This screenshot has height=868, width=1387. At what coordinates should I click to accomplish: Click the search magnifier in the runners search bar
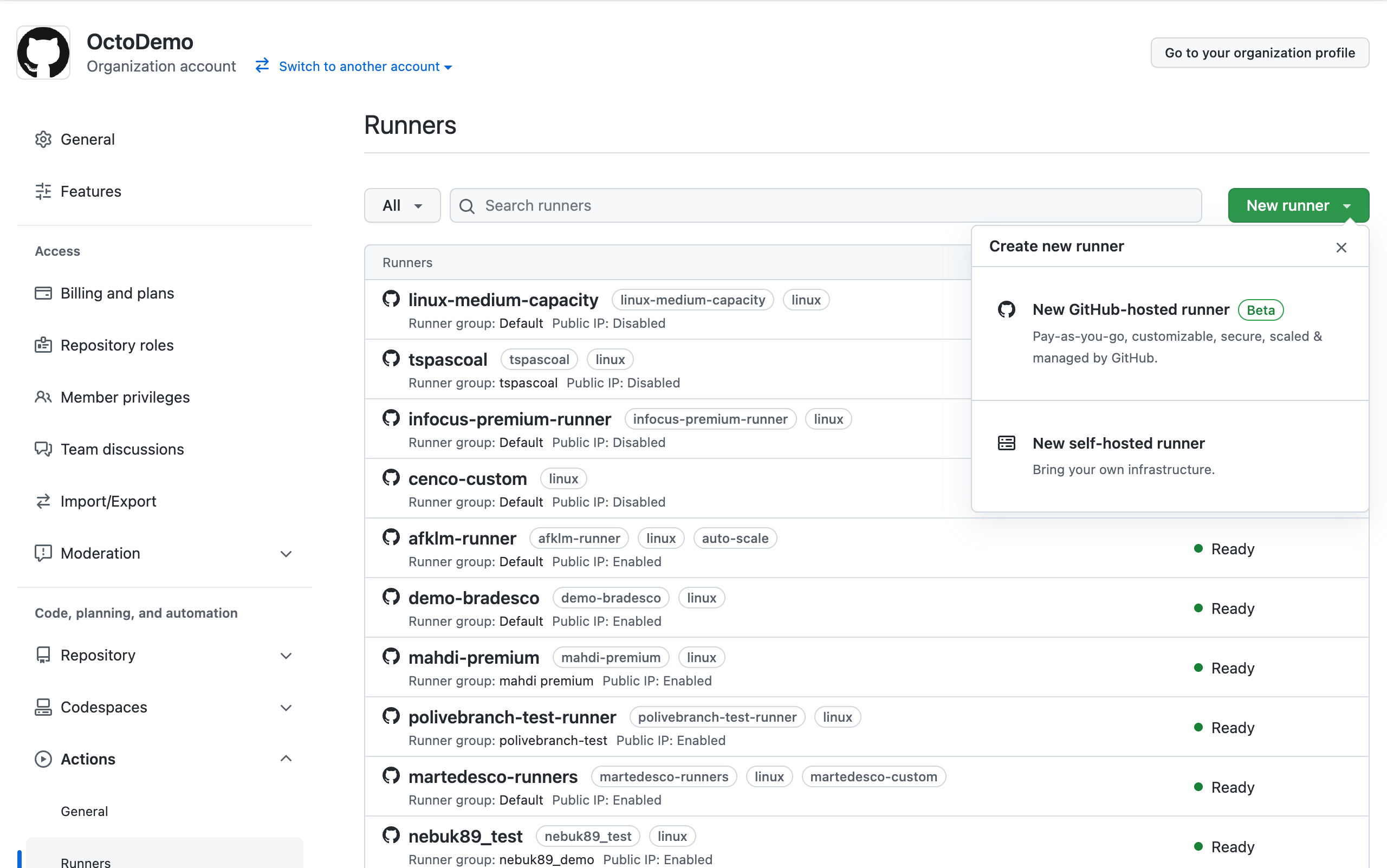point(466,205)
